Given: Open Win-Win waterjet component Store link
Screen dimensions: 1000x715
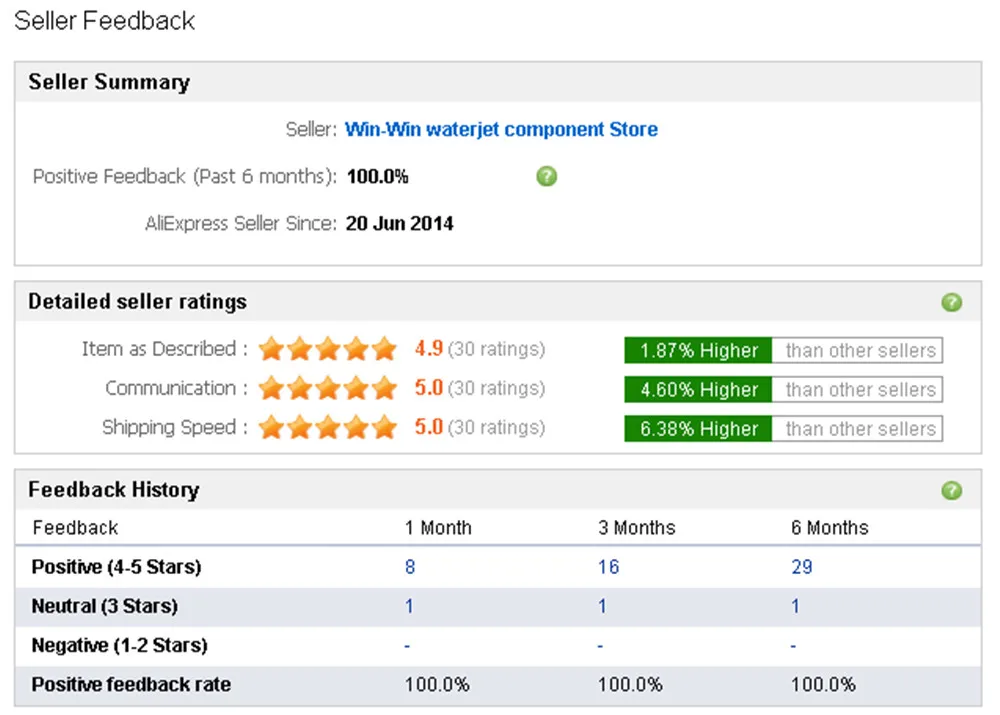Looking at the screenshot, I should click(x=501, y=129).
